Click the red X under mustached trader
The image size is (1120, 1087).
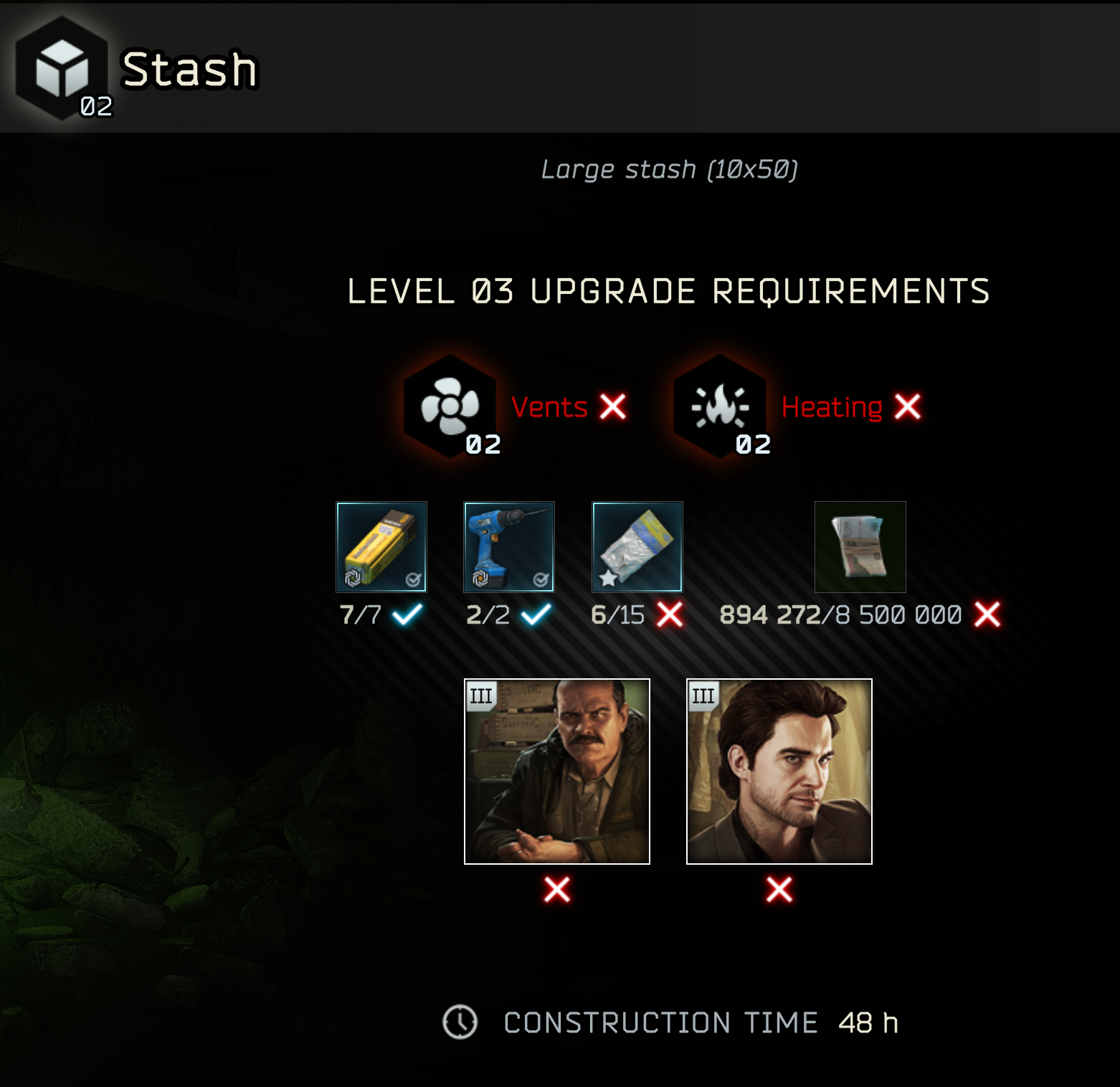point(557,890)
